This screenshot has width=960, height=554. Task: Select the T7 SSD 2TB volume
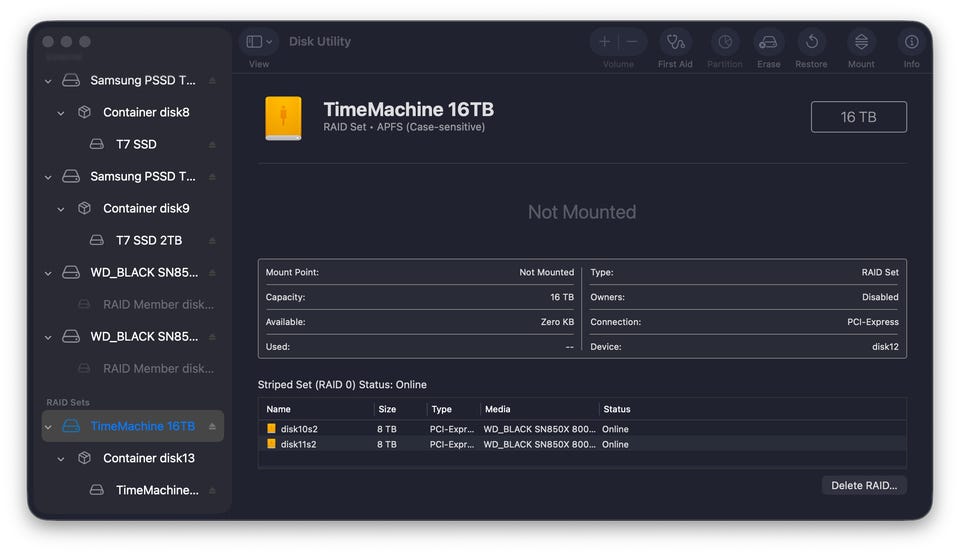pos(132,241)
